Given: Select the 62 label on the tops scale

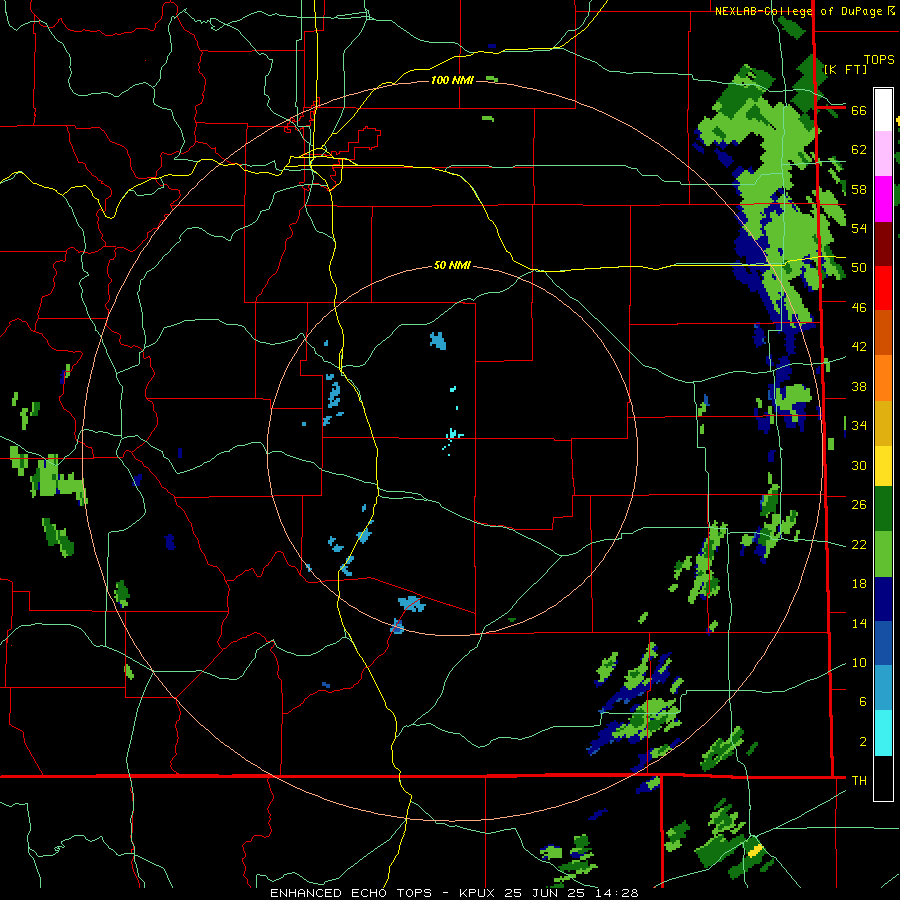Looking at the screenshot, I should click(x=859, y=150).
